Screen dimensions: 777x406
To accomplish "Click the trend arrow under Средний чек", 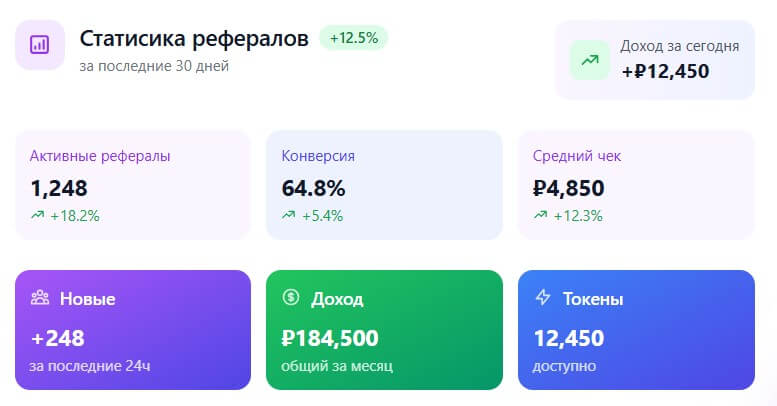I will pyautogui.click(x=541, y=215).
